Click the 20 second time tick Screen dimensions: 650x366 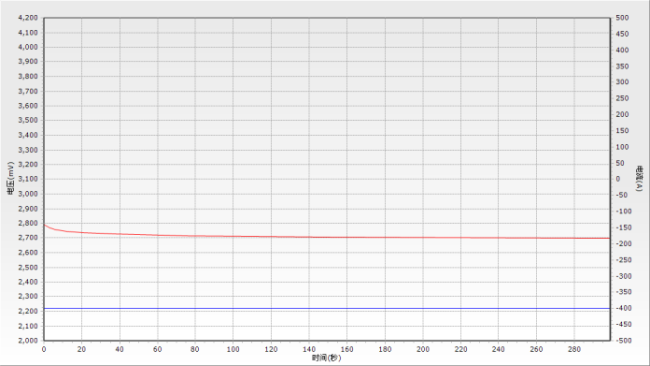pos(82,349)
